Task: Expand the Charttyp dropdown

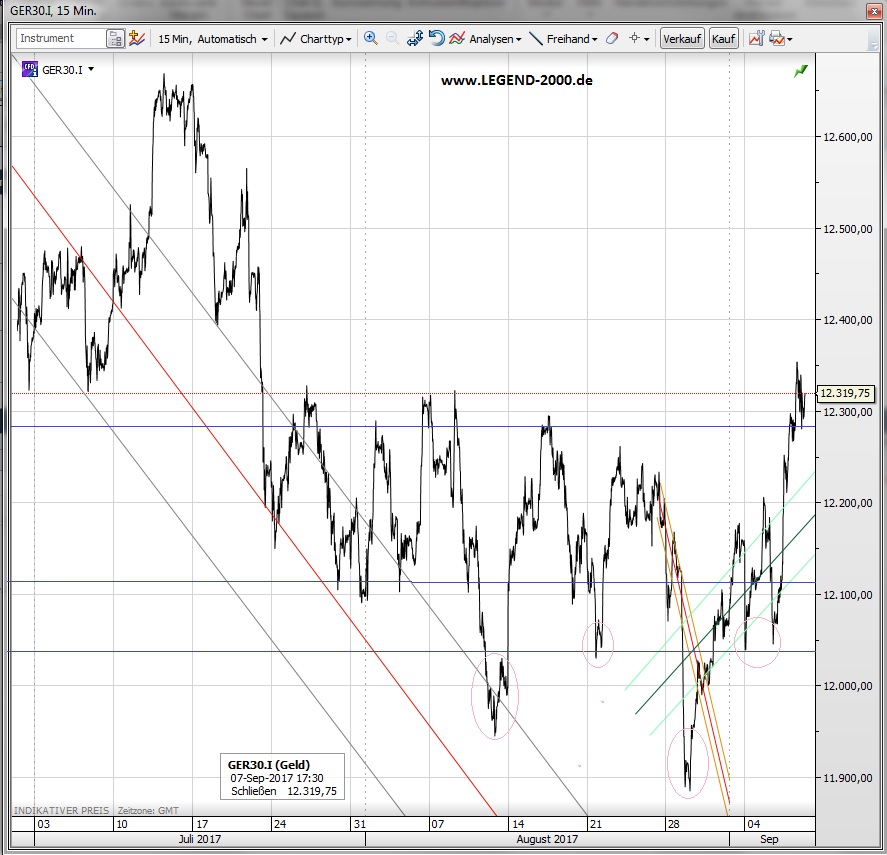Action: [x=315, y=39]
